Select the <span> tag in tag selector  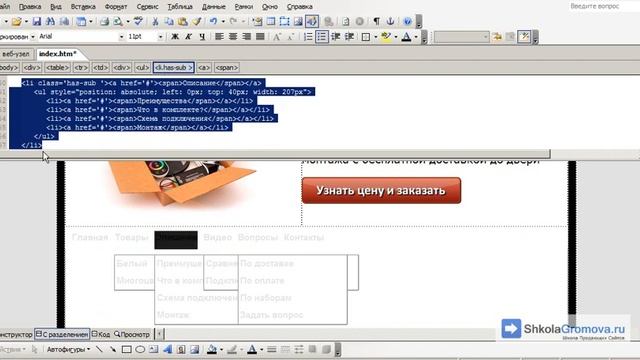pos(227,68)
